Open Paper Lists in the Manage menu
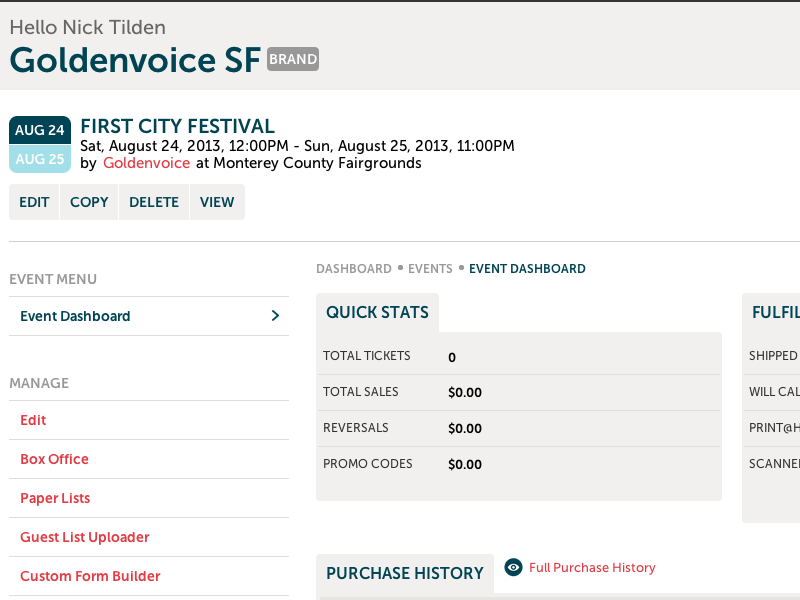Image resolution: width=800 pixels, height=600 pixels. pos(149,498)
